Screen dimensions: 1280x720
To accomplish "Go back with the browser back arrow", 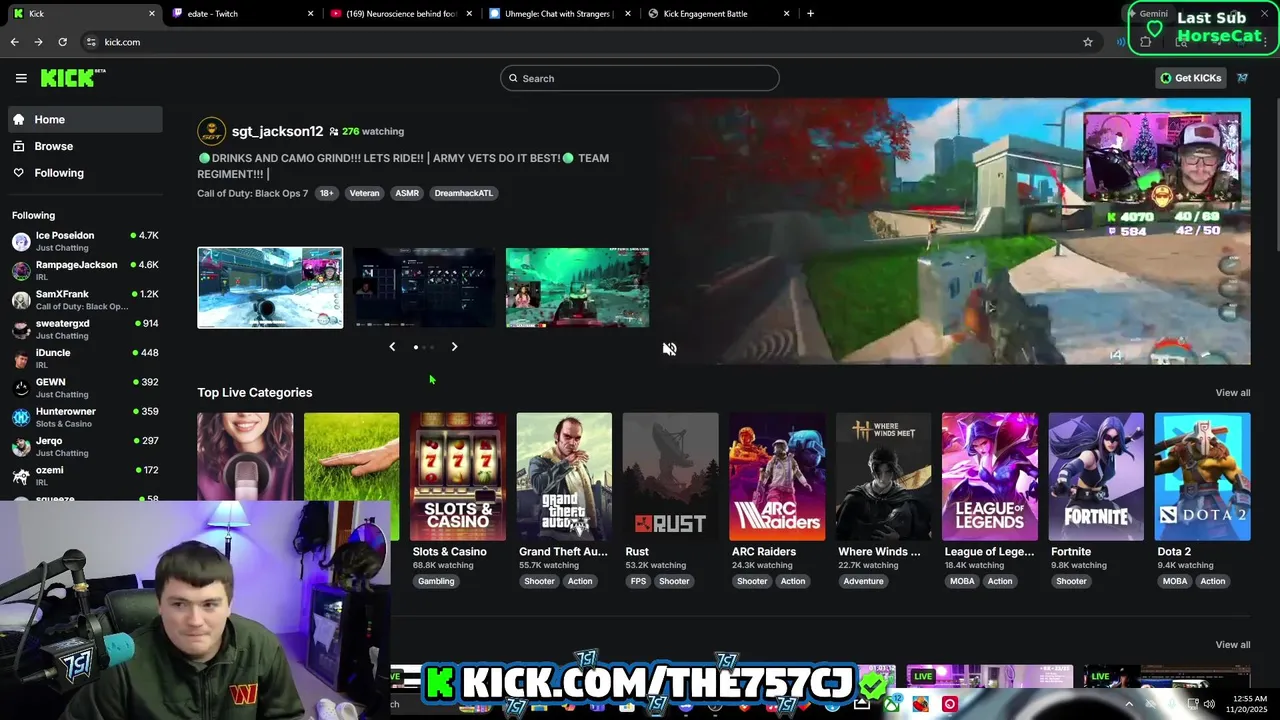I will coord(14,42).
